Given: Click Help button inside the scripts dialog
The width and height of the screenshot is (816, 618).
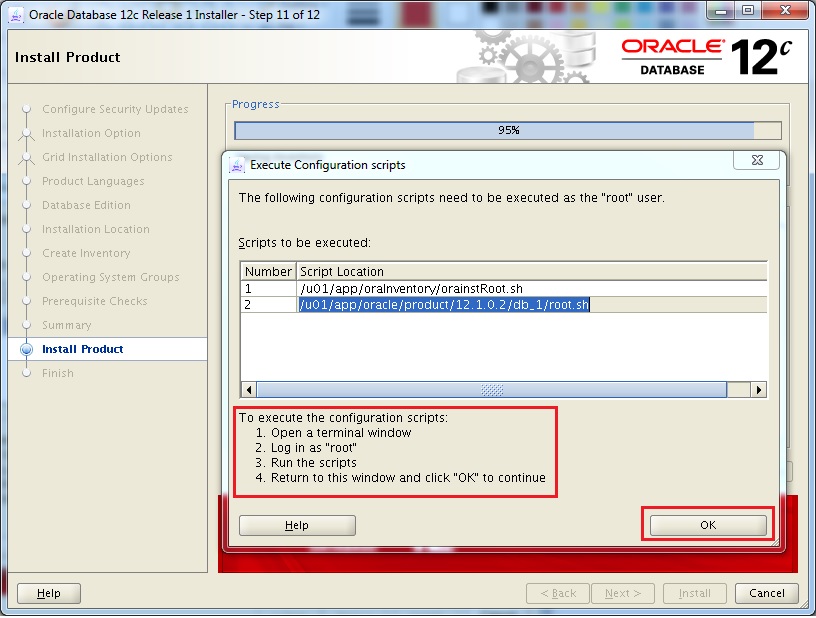Looking at the screenshot, I should click(297, 525).
